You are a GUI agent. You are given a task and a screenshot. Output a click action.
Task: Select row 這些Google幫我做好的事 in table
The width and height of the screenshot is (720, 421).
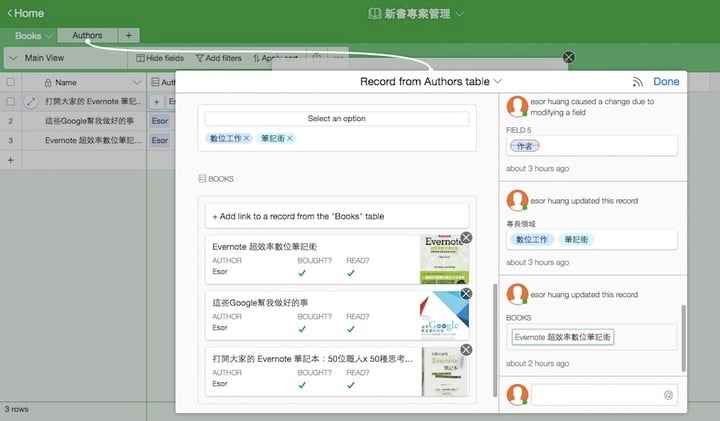[x=90, y=121]
